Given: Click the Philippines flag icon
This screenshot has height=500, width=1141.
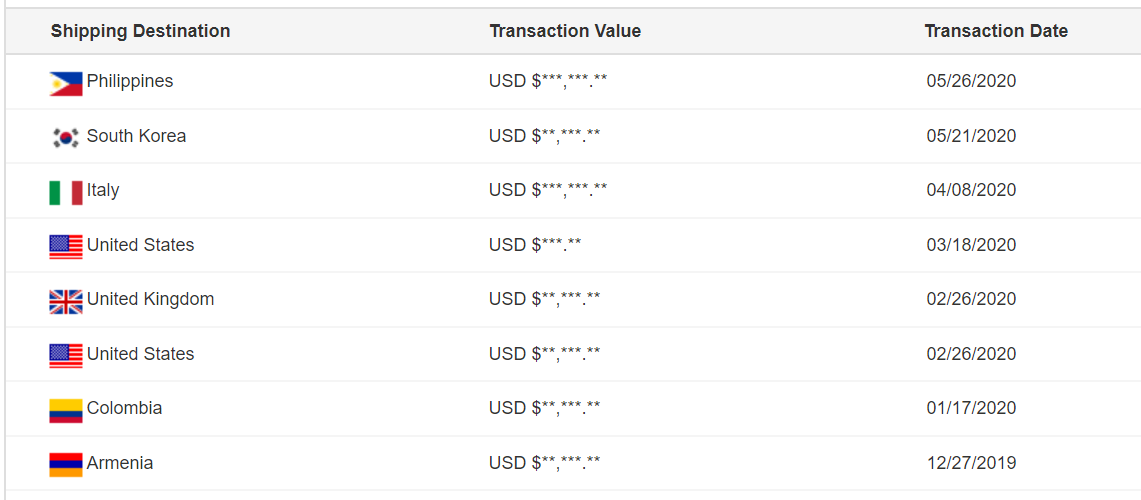Looking at the screenshot, I should 65,84.
